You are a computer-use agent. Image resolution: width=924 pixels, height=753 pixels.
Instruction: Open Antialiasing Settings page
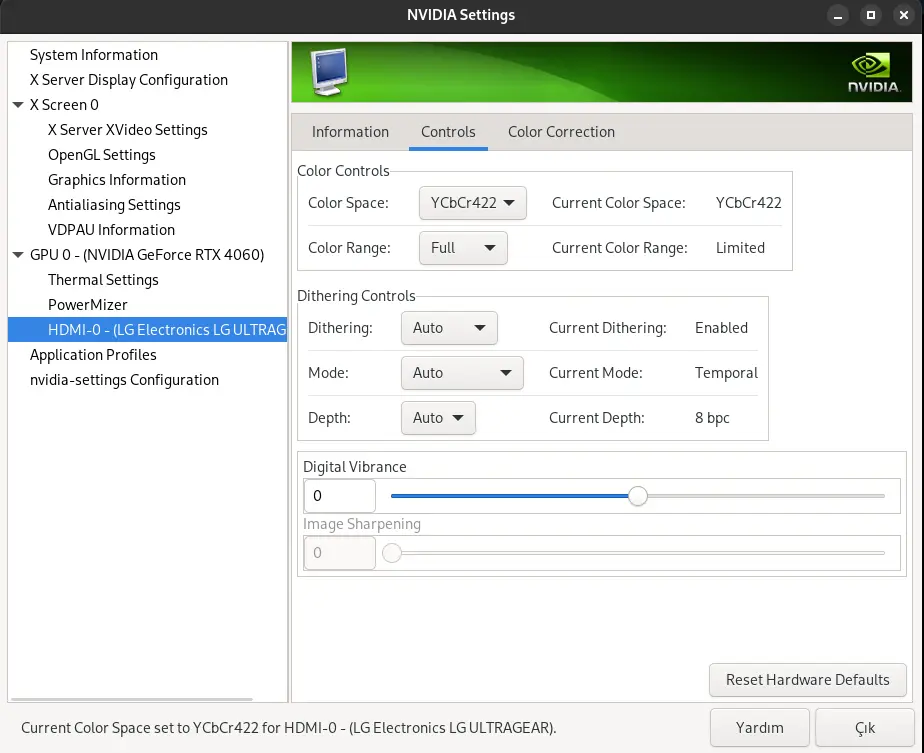114,205
